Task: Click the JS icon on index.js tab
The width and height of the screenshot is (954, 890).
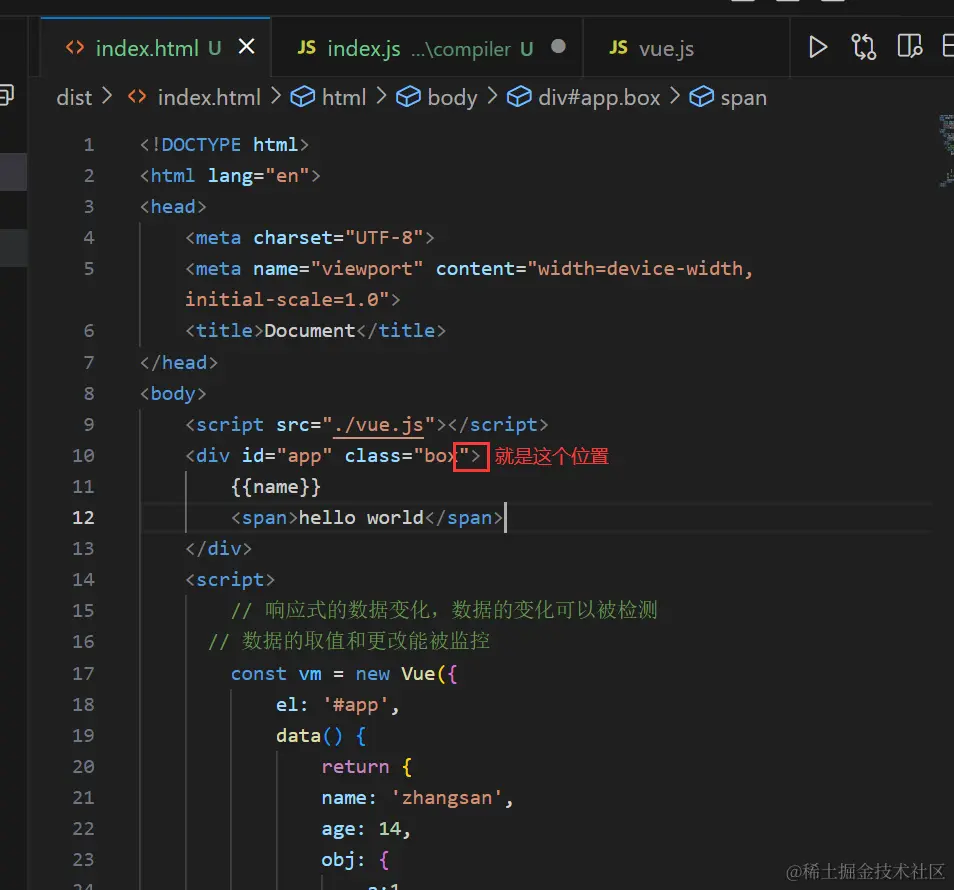Action: (306, 47)
